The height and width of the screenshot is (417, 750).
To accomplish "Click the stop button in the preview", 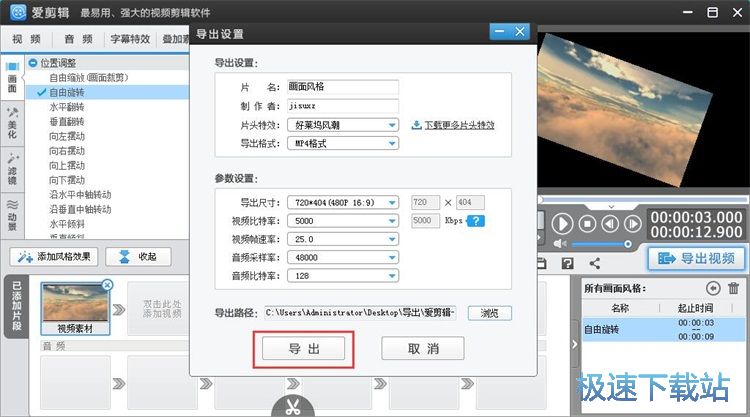I will pyautogui.click(x=587, y=223).
